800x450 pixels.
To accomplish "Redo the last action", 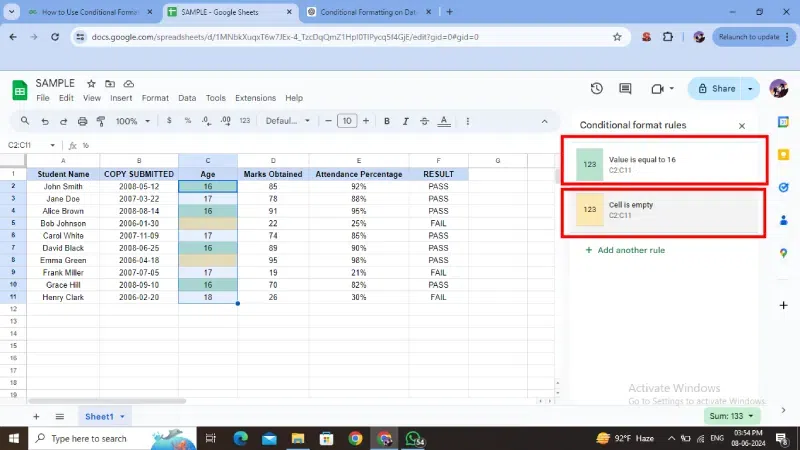I will [x=63, y=121].
